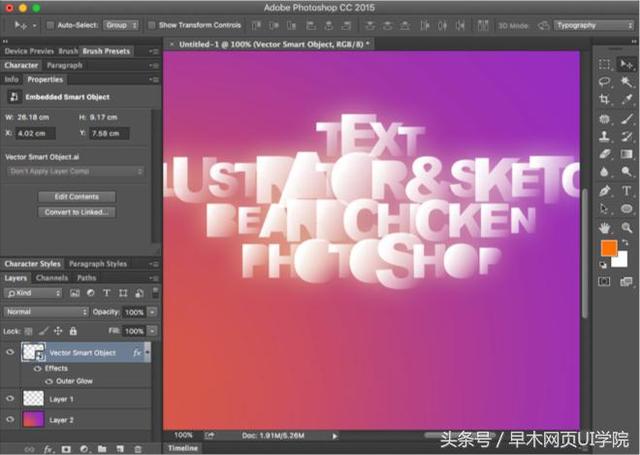Open the Auto-Select Group dropdown
The image size is (640, 455).
click(x=121, y=25)
